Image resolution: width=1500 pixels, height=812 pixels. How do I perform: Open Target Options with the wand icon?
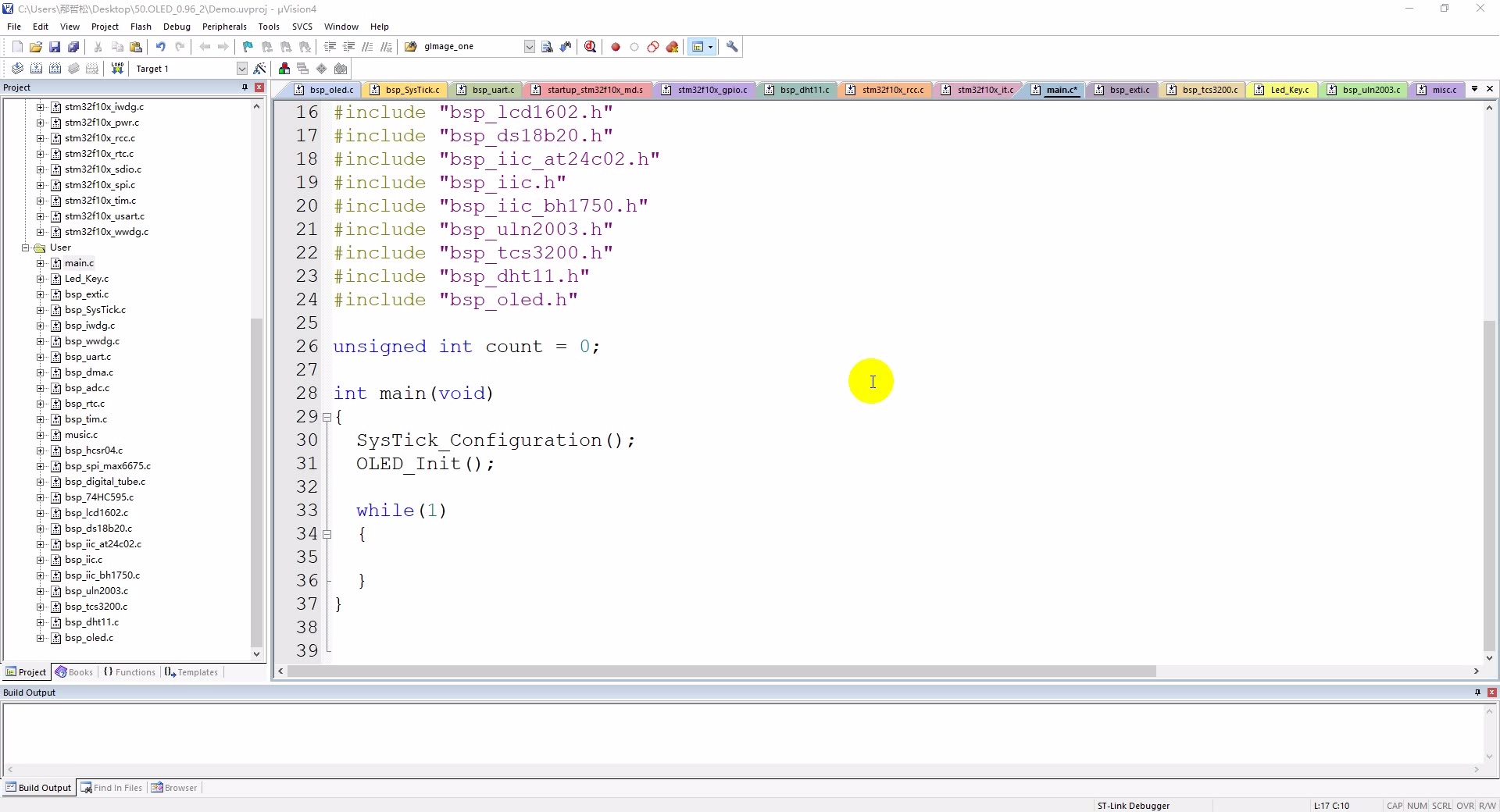tap(259, 69)
